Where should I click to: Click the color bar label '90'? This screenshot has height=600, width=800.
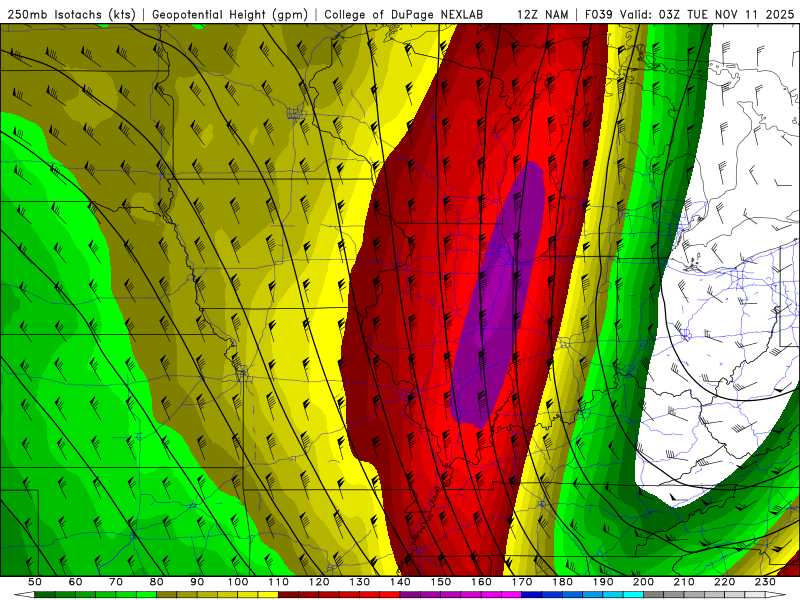pos(197,582)
